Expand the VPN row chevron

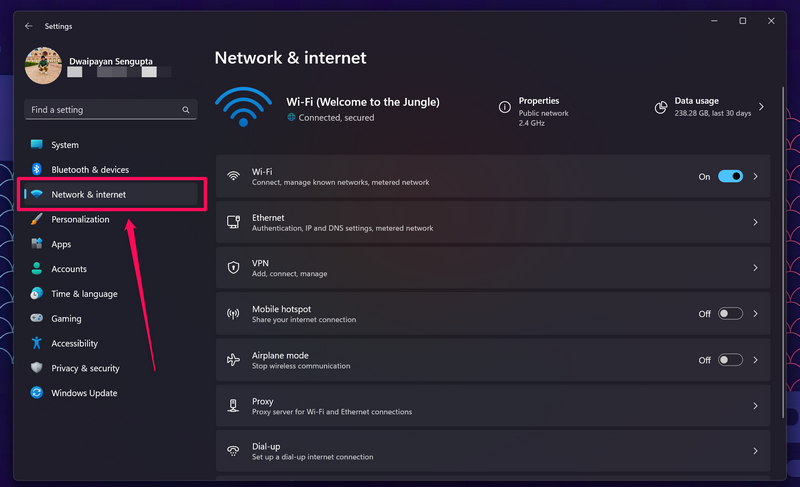[x=755, y=268]
